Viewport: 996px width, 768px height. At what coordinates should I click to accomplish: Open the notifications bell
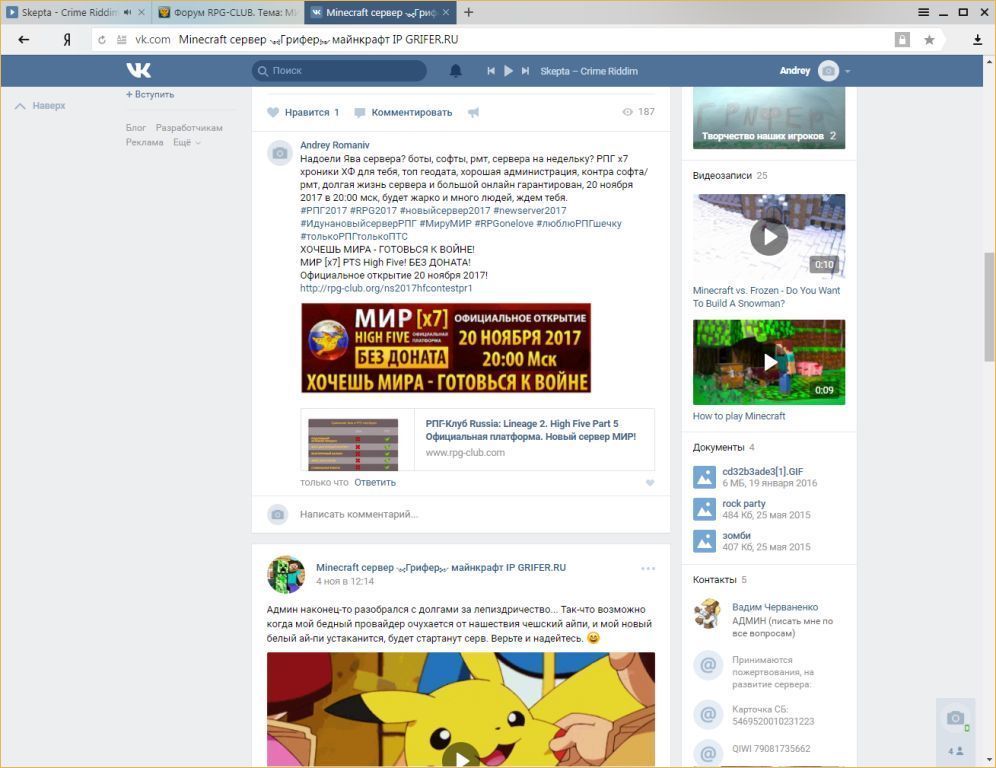point(455,71)
